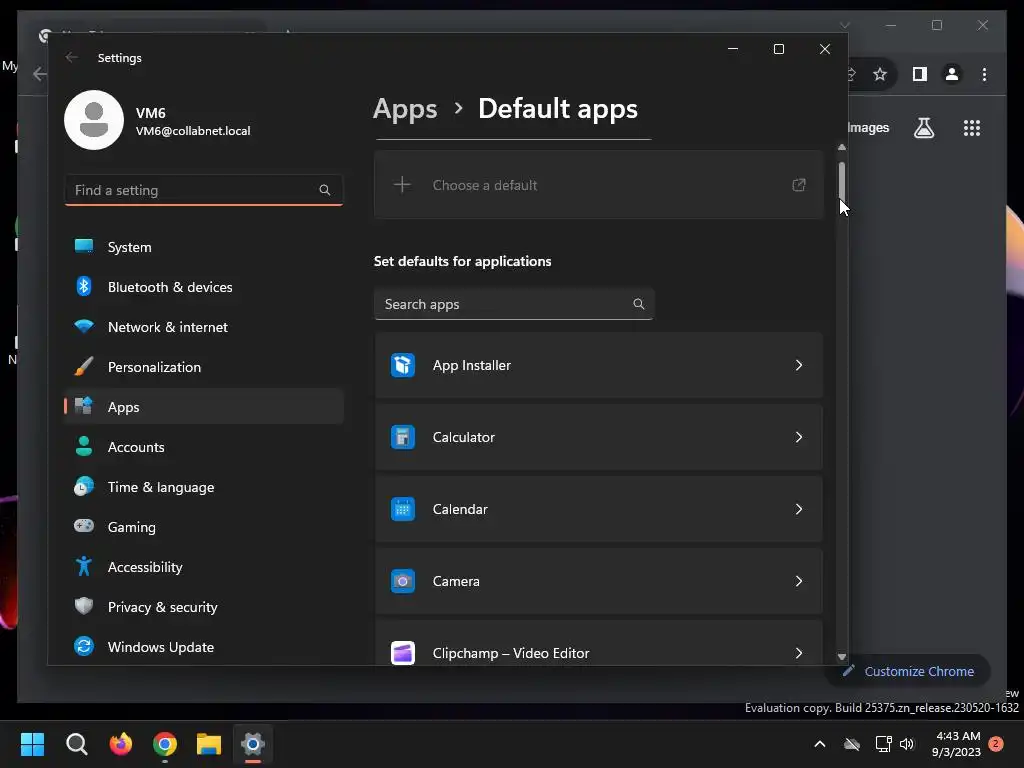
Task: Click the magnifier in Find a setting
Action: tap(325, 190)
